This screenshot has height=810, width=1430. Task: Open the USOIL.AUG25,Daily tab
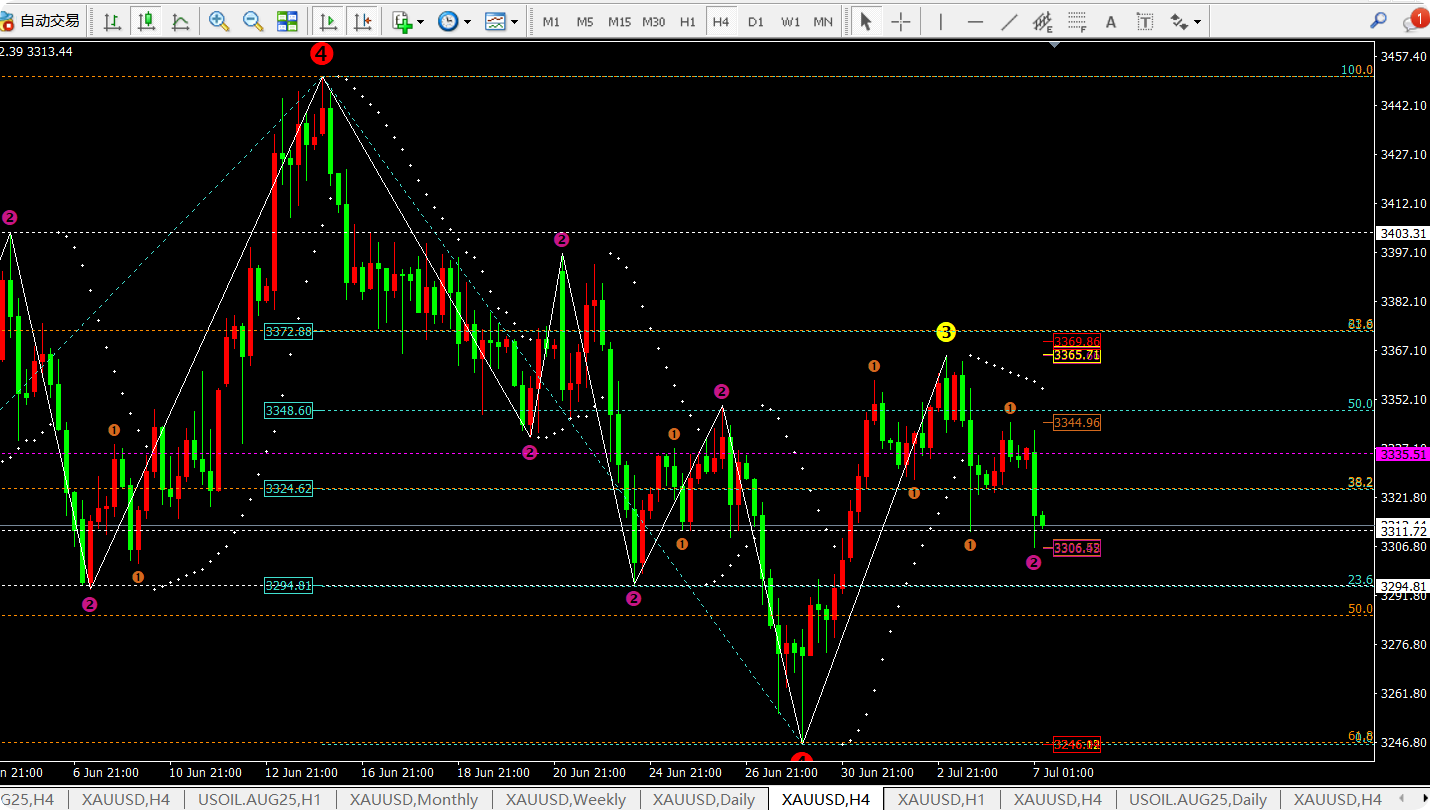(1198, 799)
